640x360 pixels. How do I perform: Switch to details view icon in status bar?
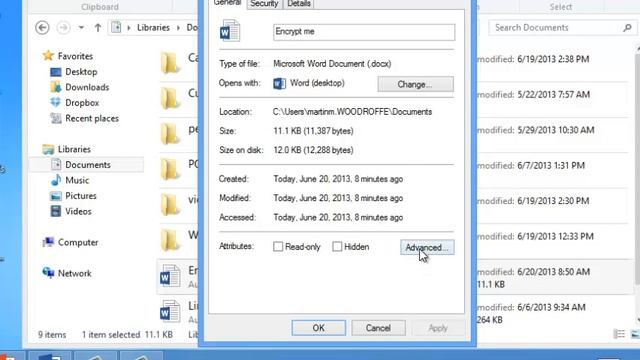tap(619, 334)
